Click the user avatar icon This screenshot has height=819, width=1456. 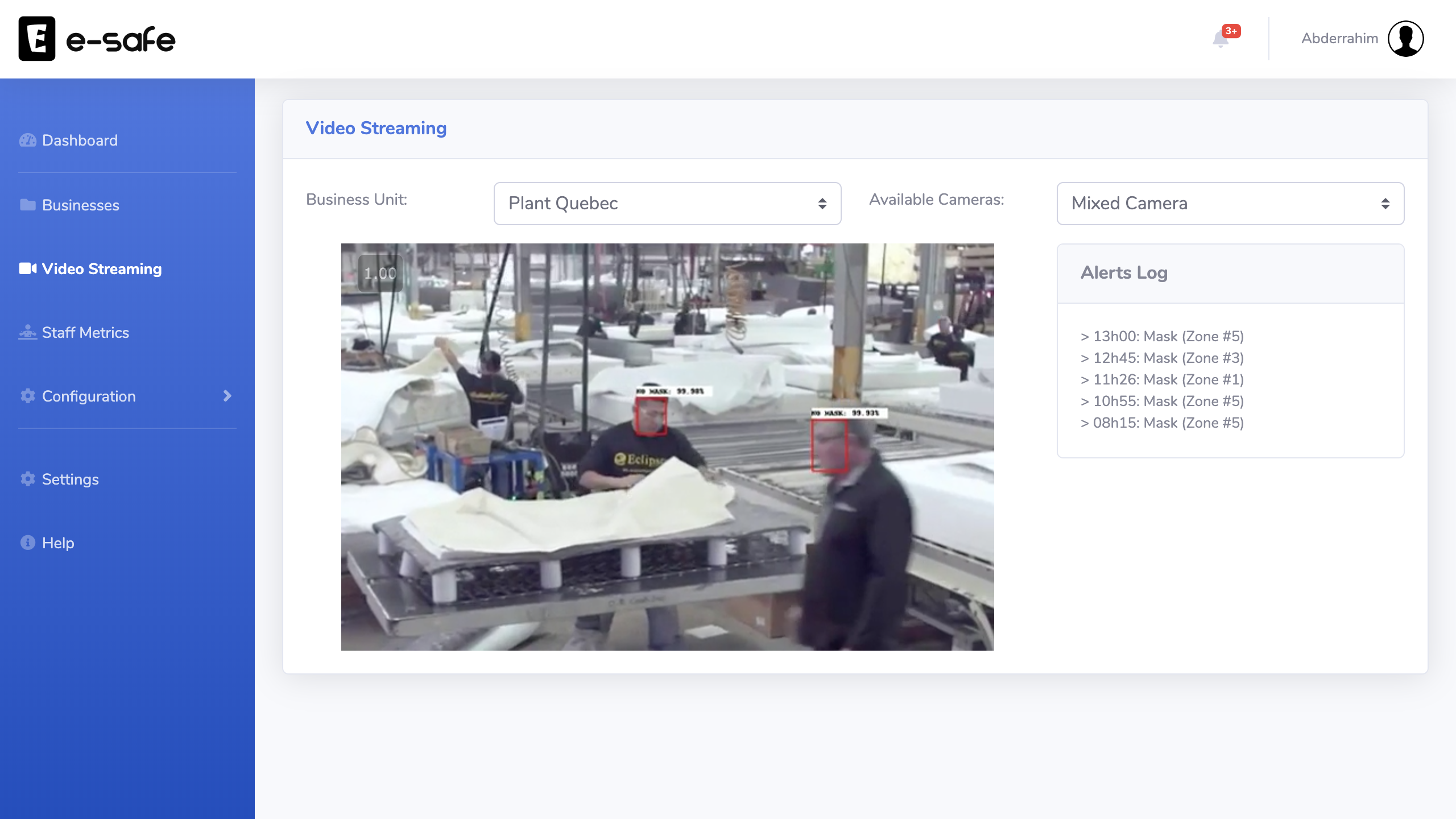(1405, 39)
